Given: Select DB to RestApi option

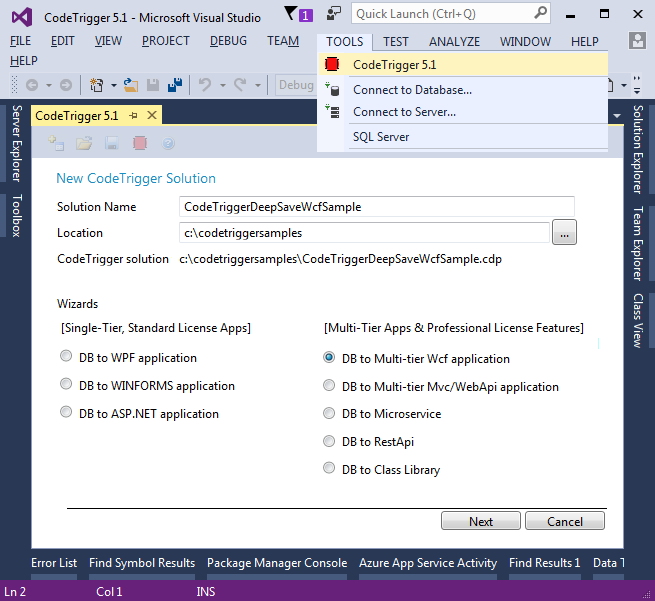Looking at the screenshot, I should (329, 441).
